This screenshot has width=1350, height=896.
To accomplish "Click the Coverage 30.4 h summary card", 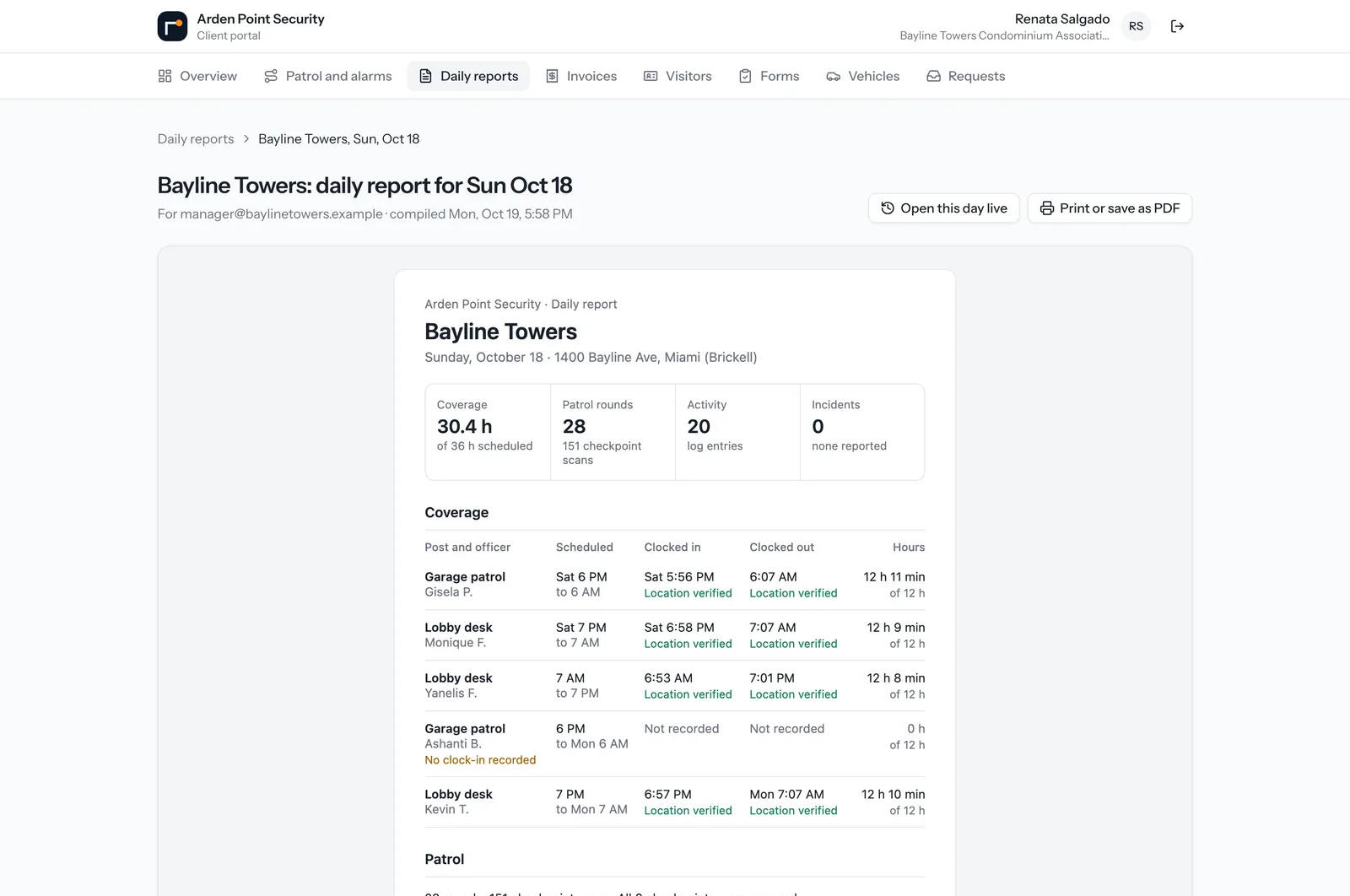I will click(489, 432).
